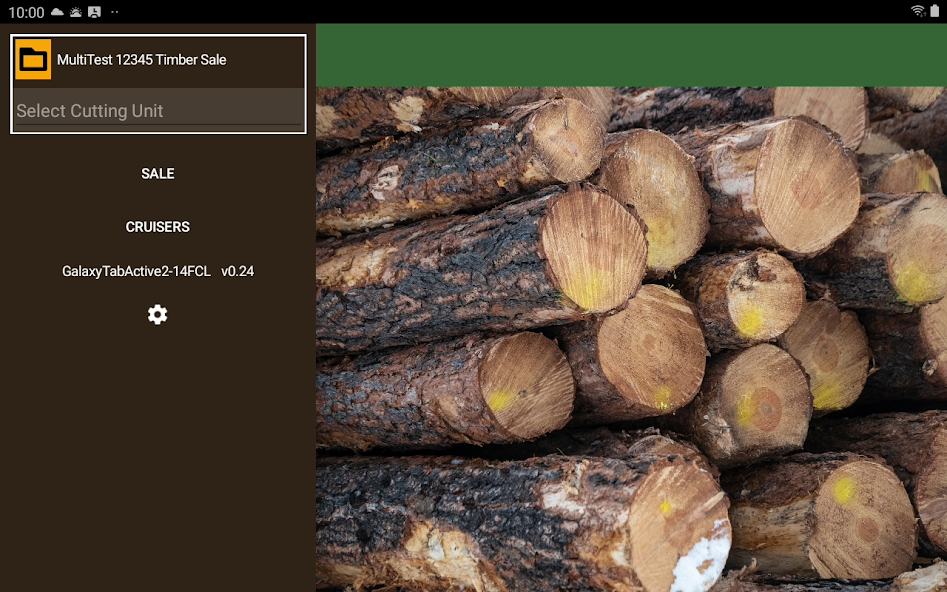
Task: Tap the more notifications dots icon
Action: [x=114, y=12]
